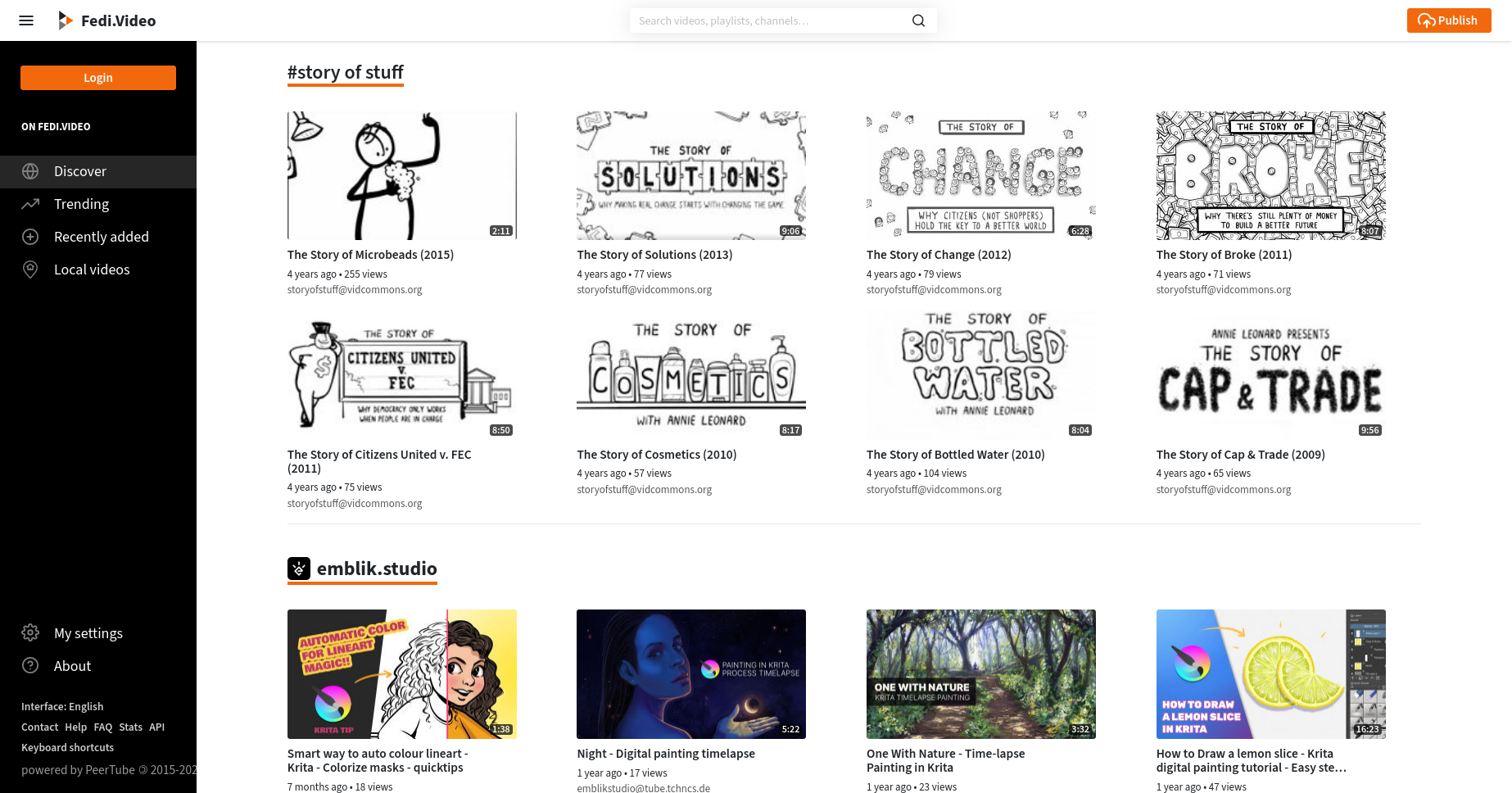
Task: Open Keyboard shortcuts link
Action: [x=67, y=747]
